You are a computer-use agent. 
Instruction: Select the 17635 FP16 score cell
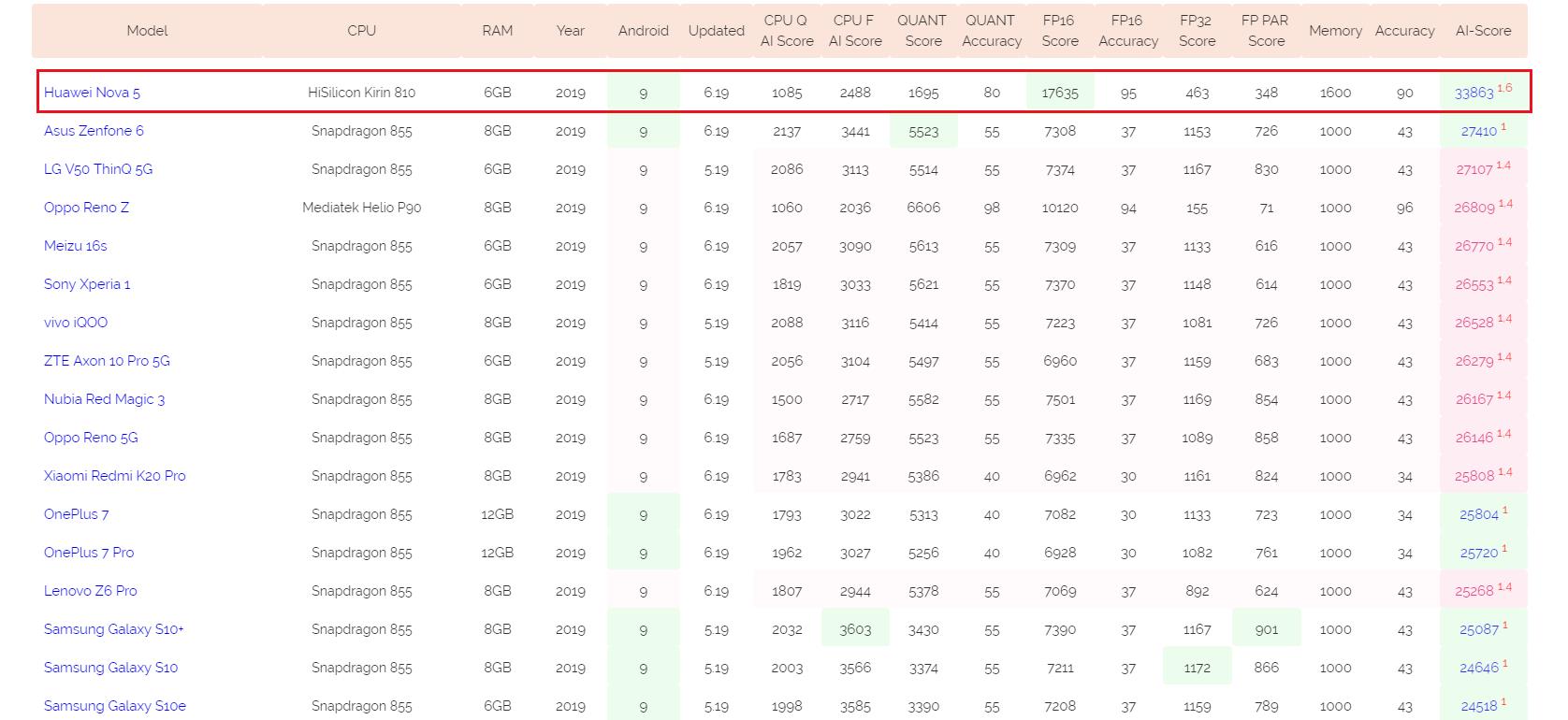pos(1060,93)
